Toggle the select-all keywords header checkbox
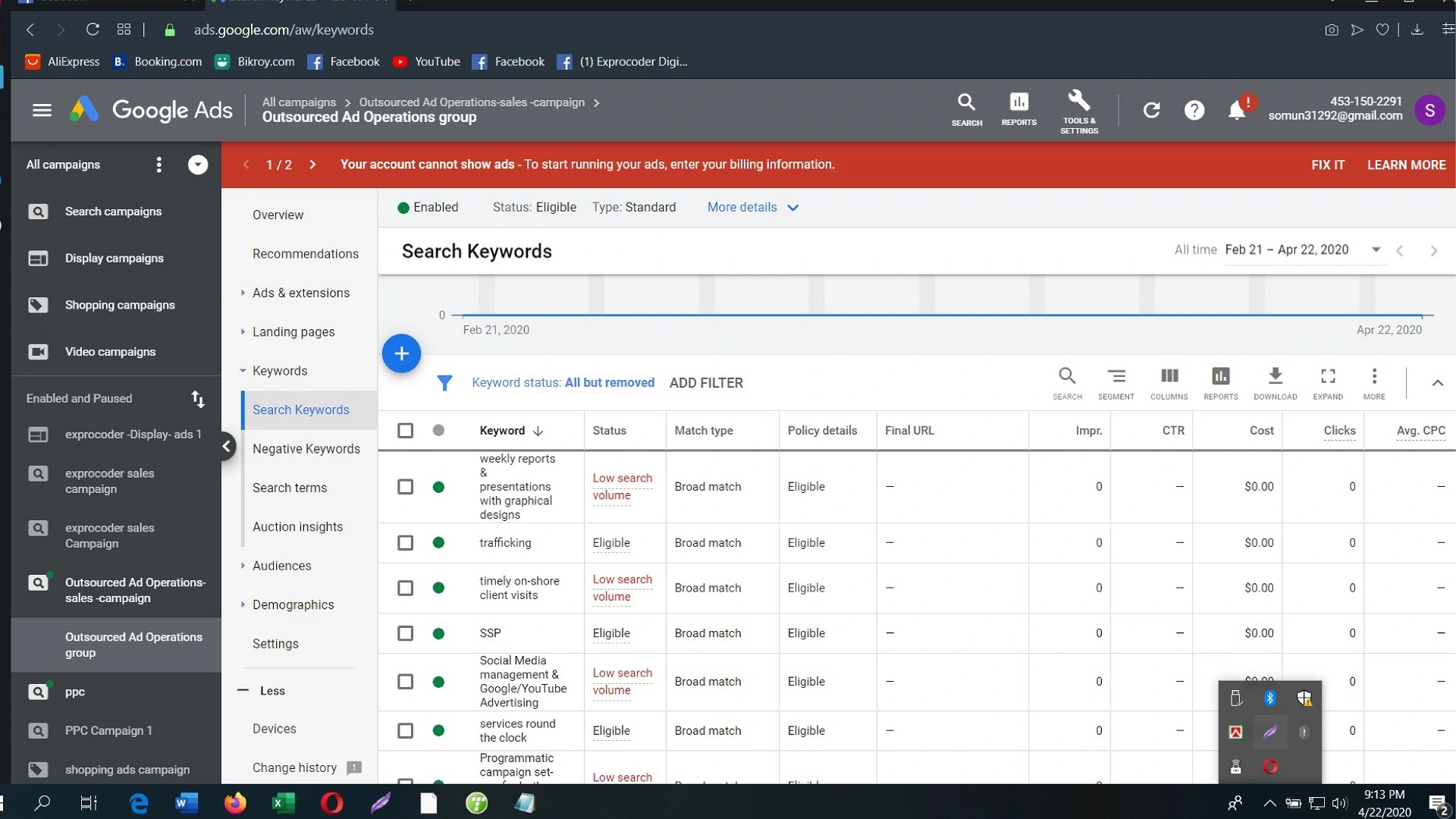The height and width of the screenshot is (819, 1456). [x=406, y=431]
